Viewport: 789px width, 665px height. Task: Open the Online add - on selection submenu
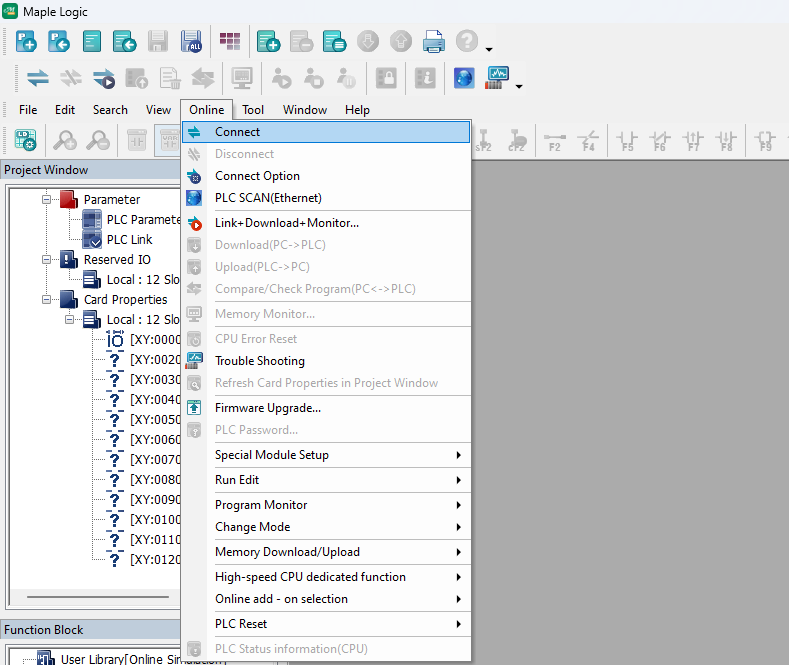(326, 599)
